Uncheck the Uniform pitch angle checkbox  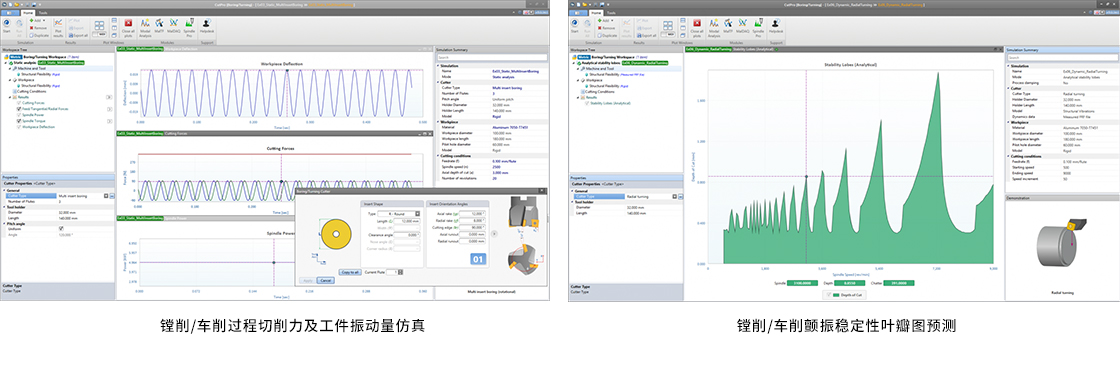(x=60, y=228)
